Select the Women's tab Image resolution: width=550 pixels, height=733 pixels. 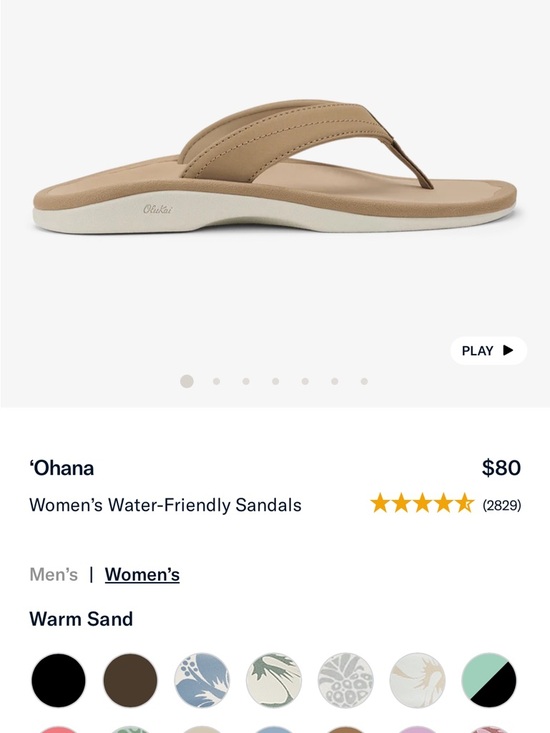point(142,575)
